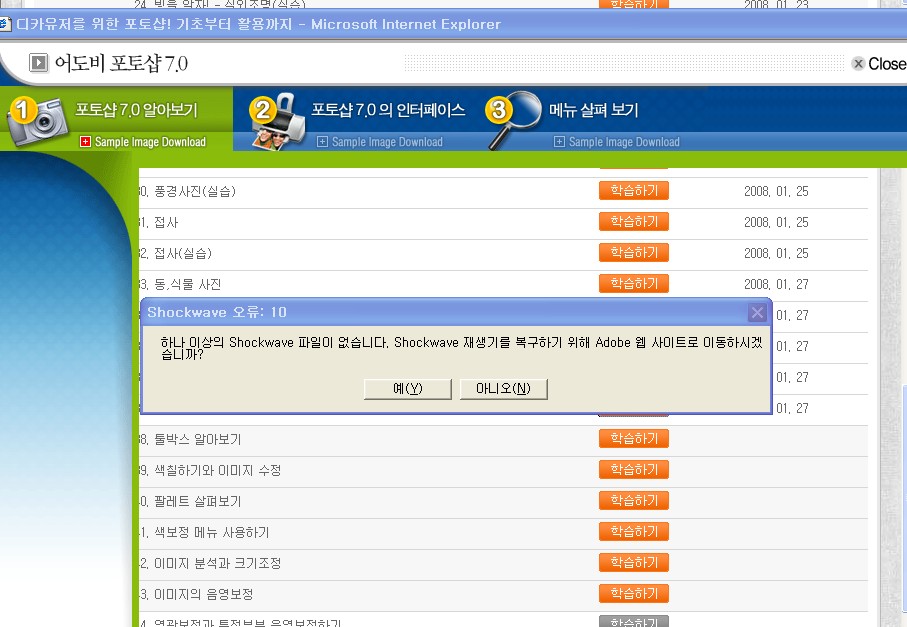Select the 색칠하기와 이미지 수정 lesson title
This screenshot has height=627, width=907.
tap(217, 470)
